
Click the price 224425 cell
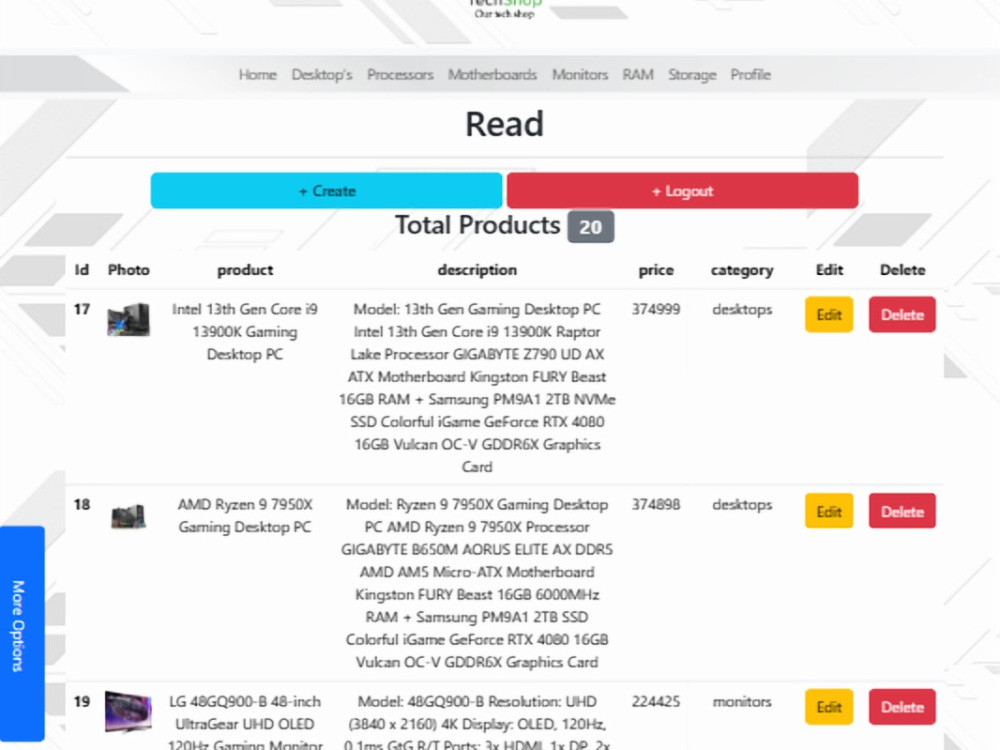tap(656, 702)
